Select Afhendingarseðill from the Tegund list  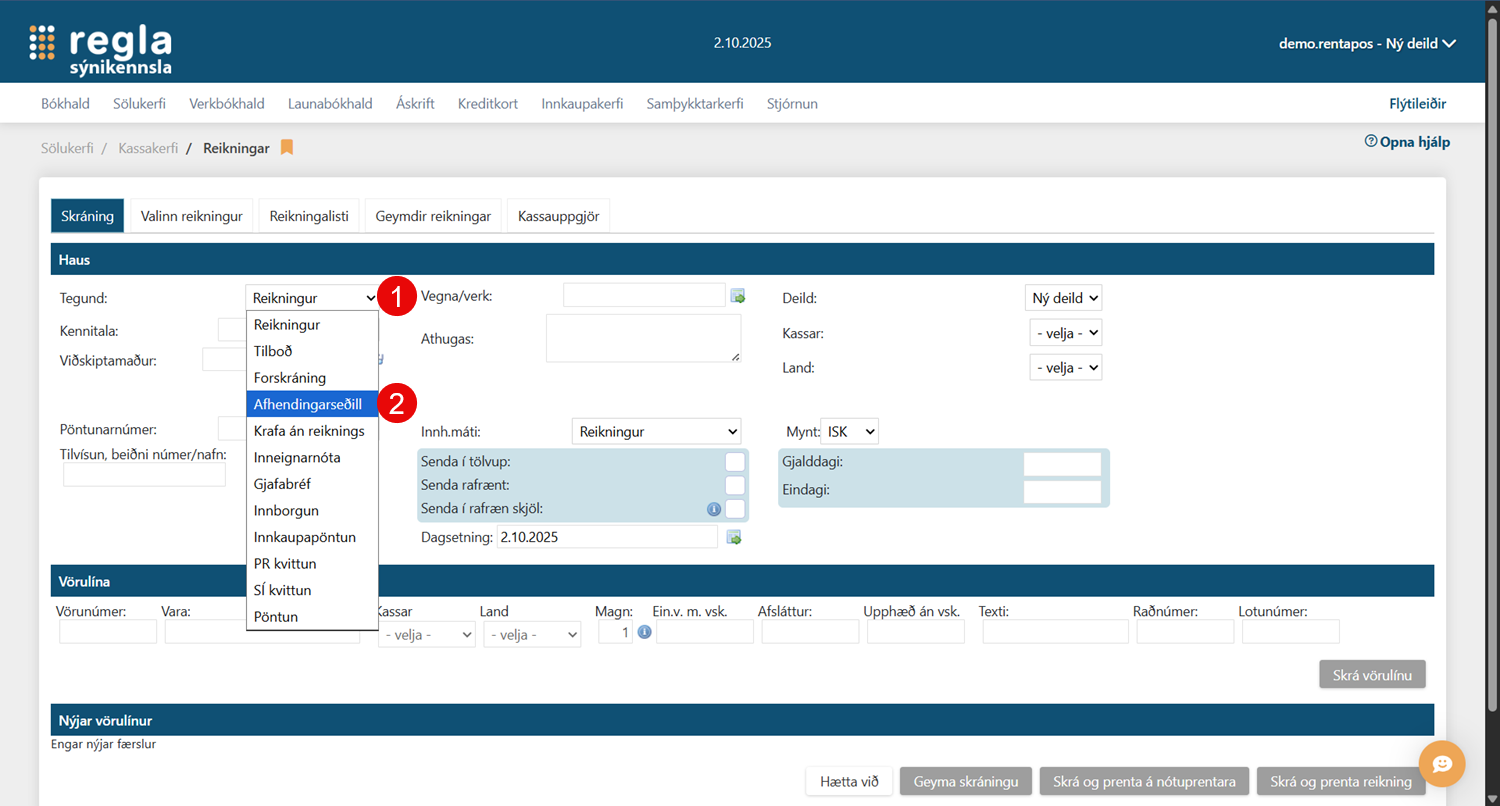click(308, 404)
